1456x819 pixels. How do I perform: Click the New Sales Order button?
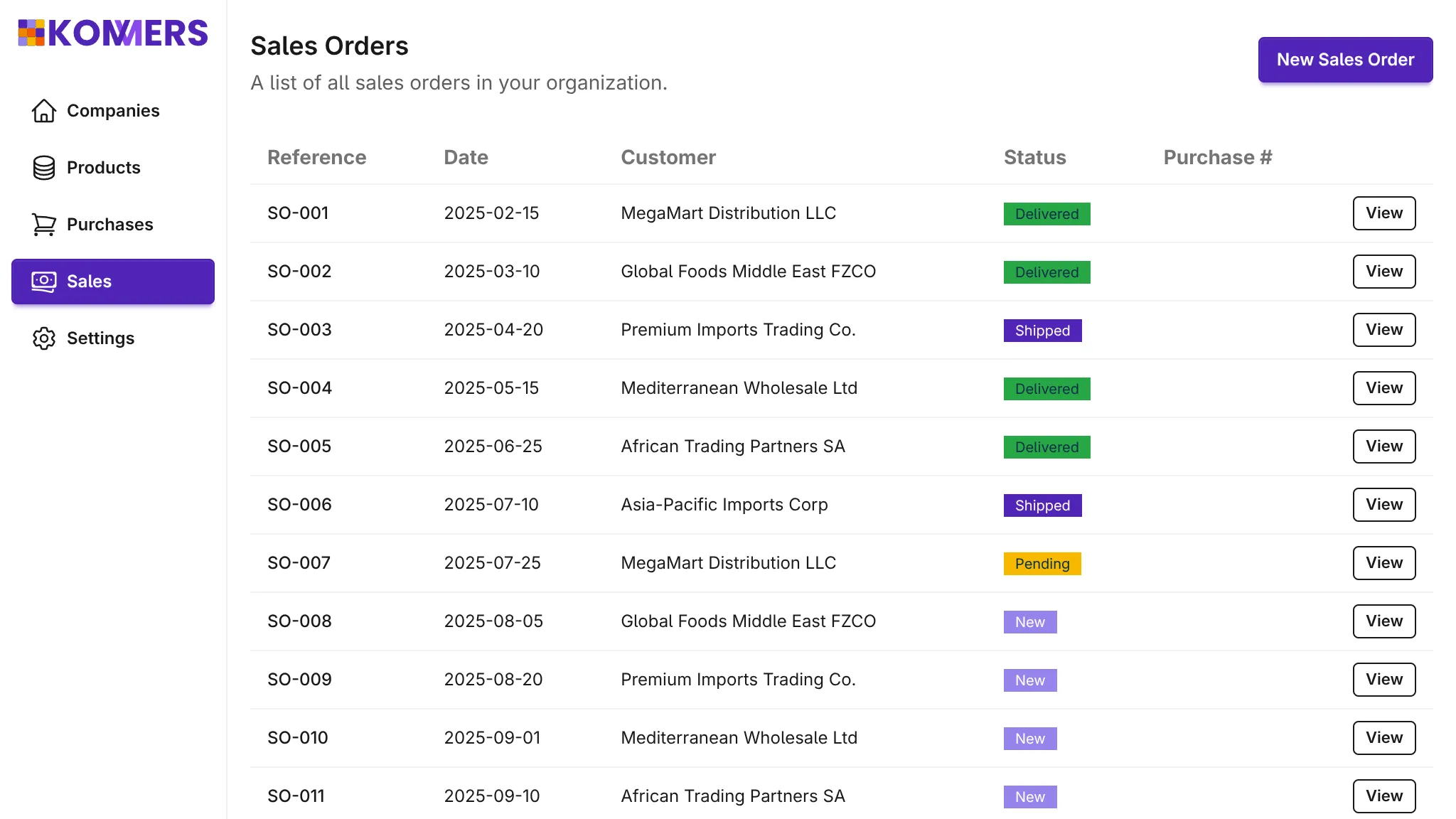click(1344, 60)
